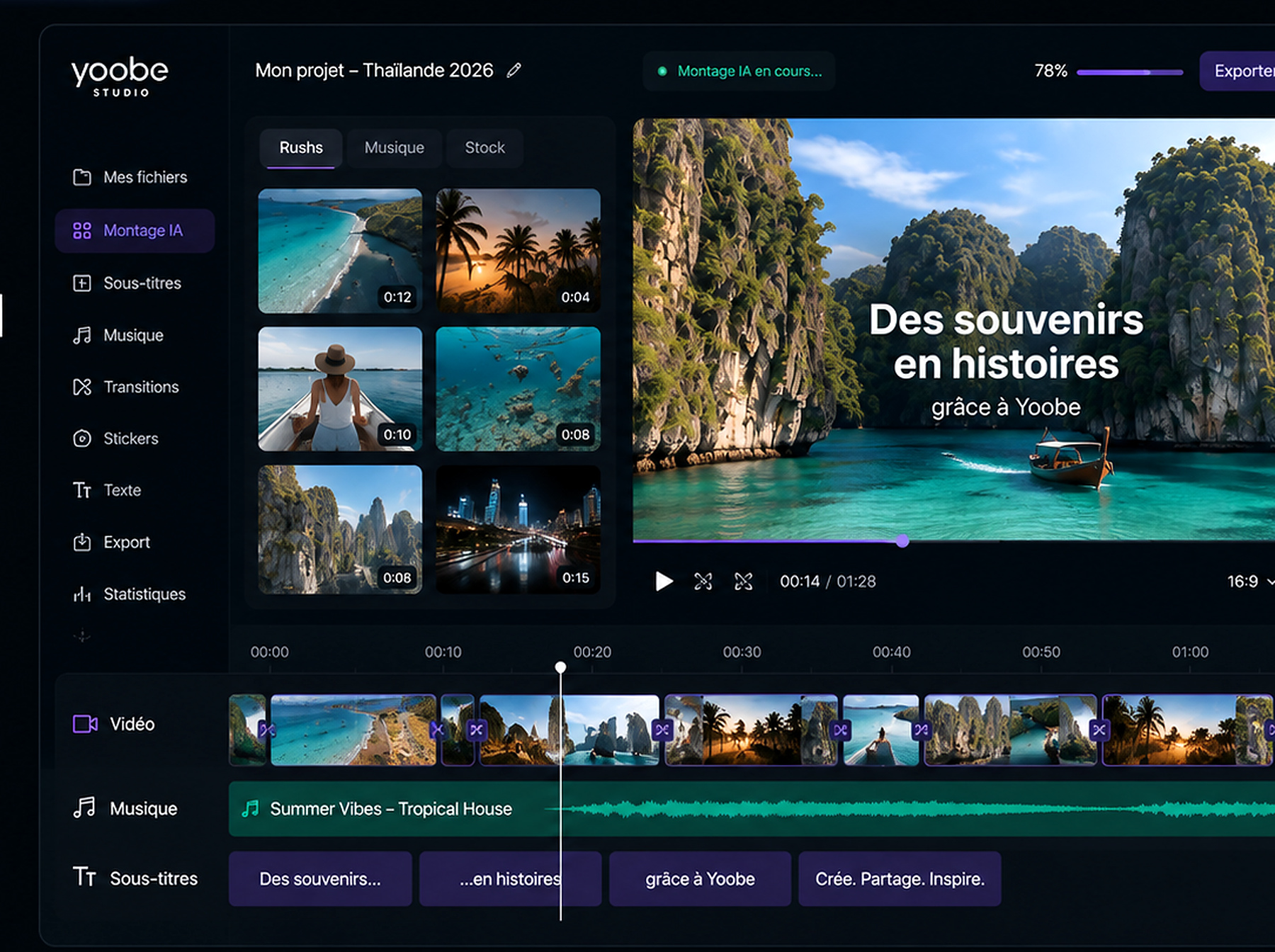Screen dimensions: 1275x952
Task: Click the Stickers circle icon
Action: tap(82, 438)
